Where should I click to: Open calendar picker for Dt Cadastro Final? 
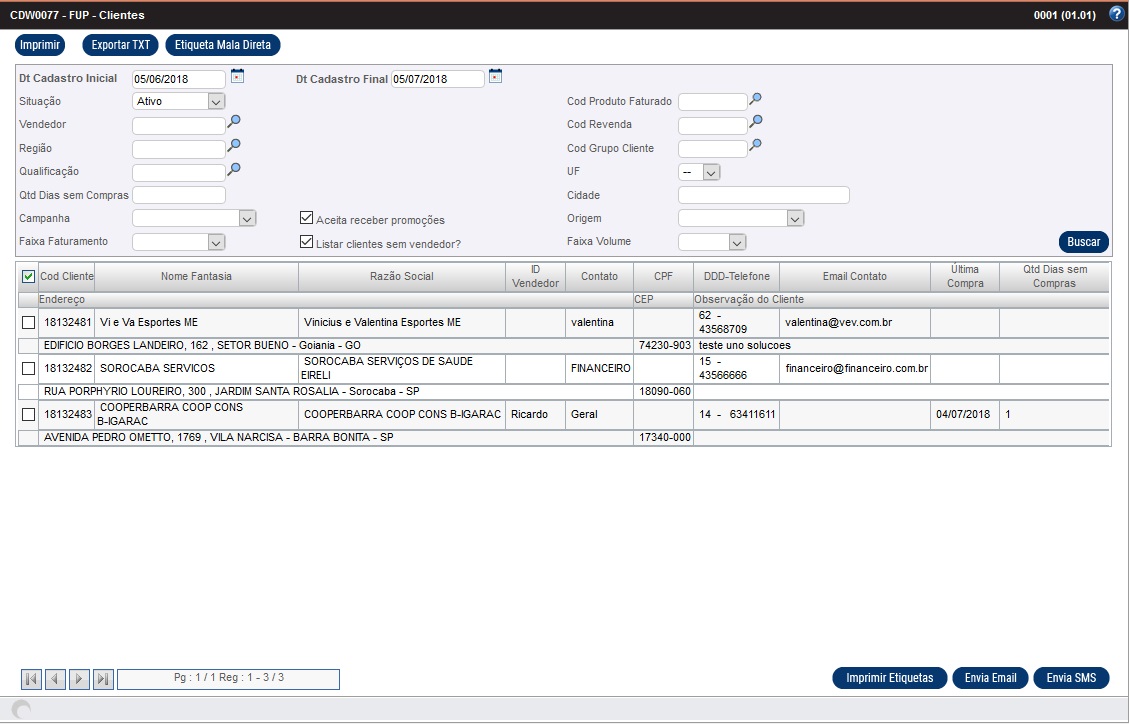coord(495,76)
